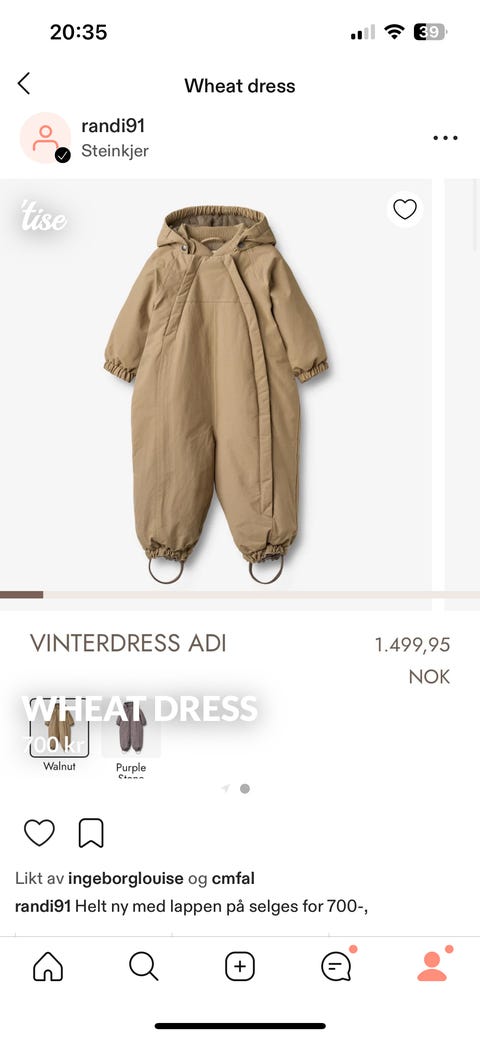This screenshot has width=480, height=1039.
Task: Open the cmfal liker profile
Action: coord(233,879)
